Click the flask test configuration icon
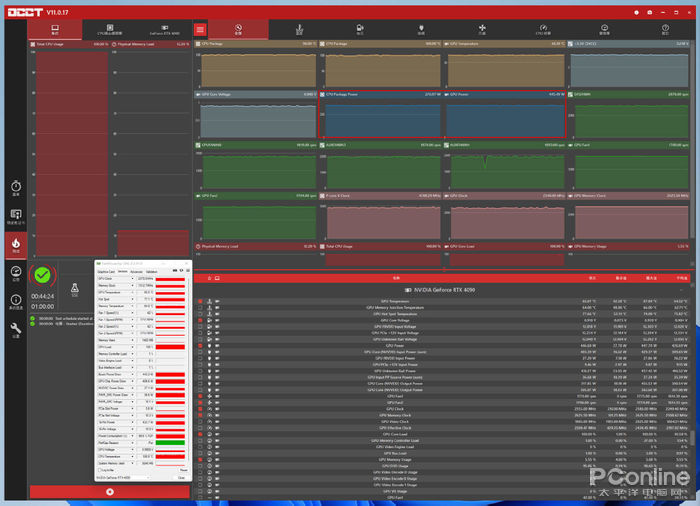The width and height of the screenshot is (700, 506). (75, 289)
